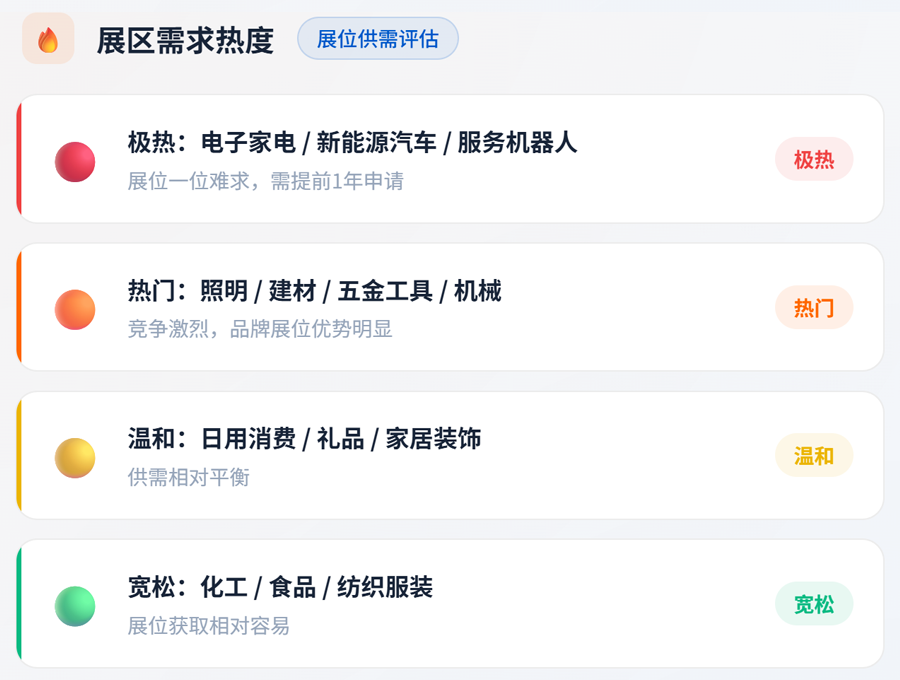This screenshot has width=900, height=680.
Task: Click the red accent bar on 极热 card
Action: click(19, 159)
